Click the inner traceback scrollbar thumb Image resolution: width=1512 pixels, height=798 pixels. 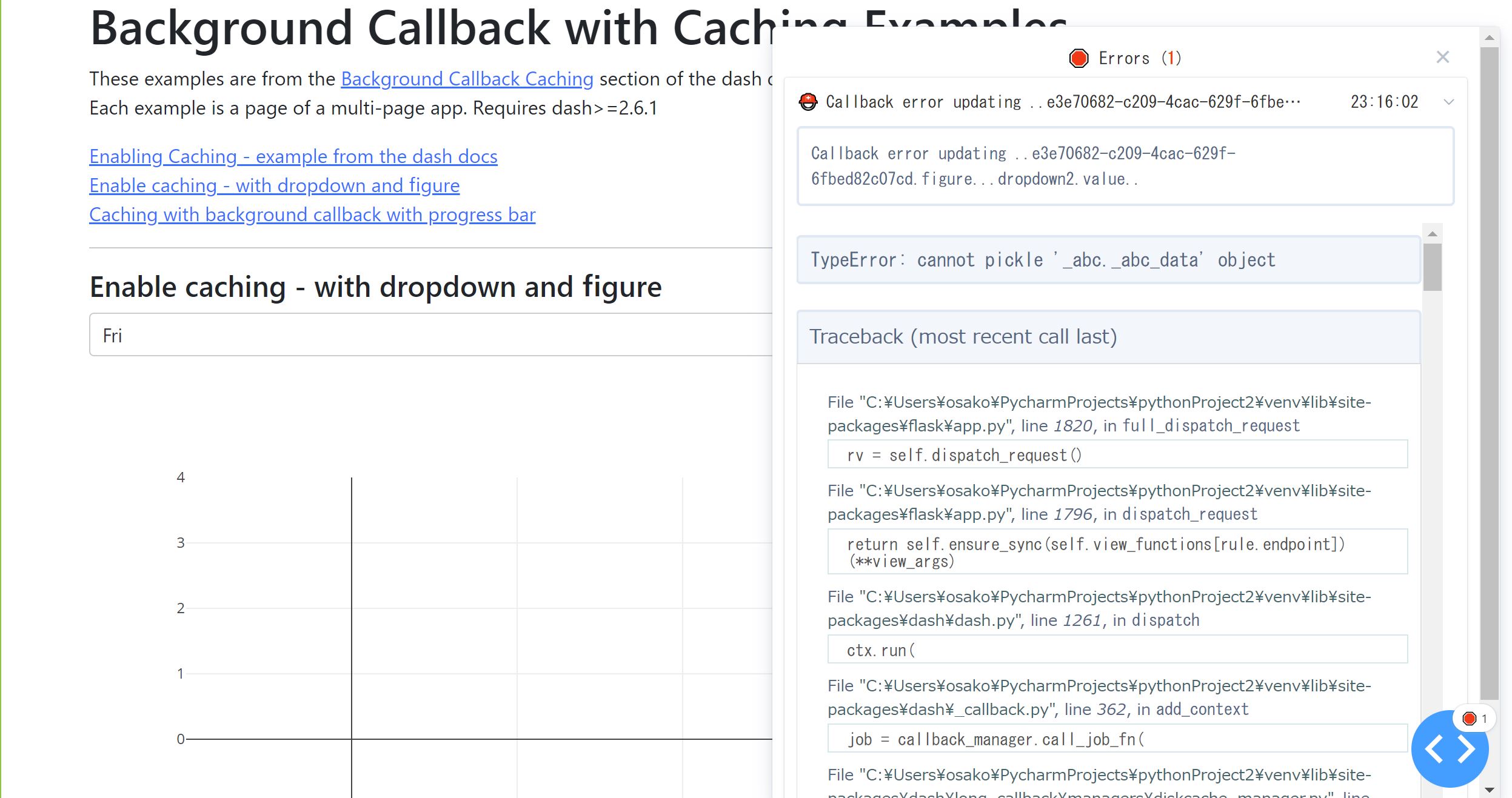(1433, 267)
